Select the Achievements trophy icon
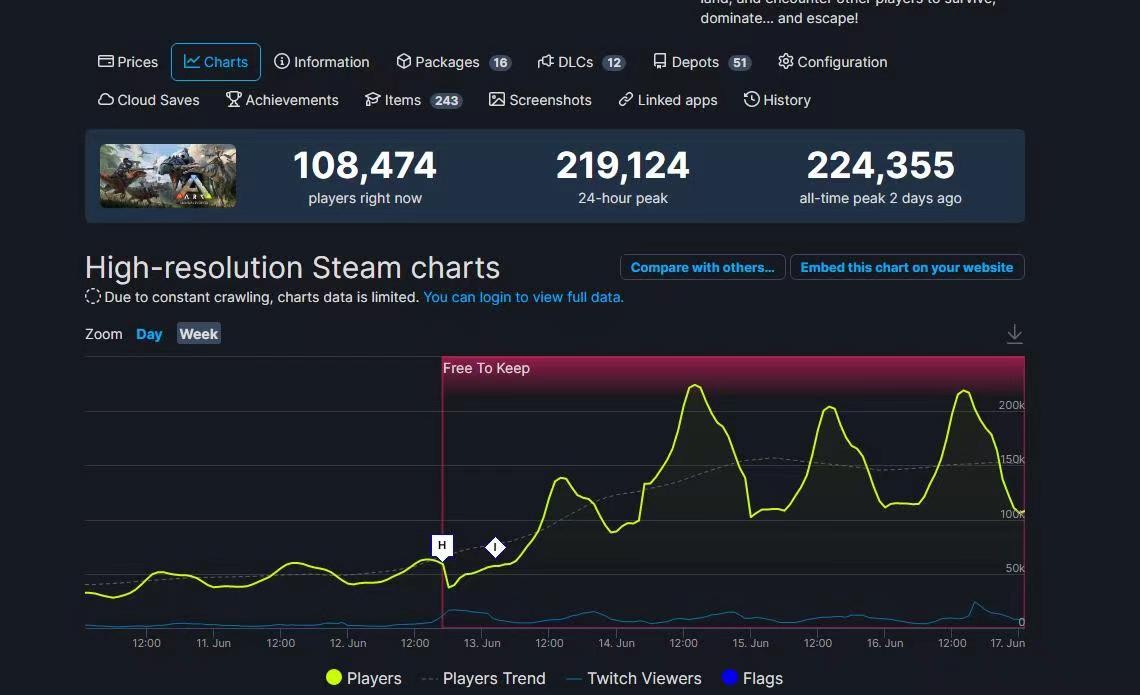Screen dimensions: 1140x695 (231, 99)
